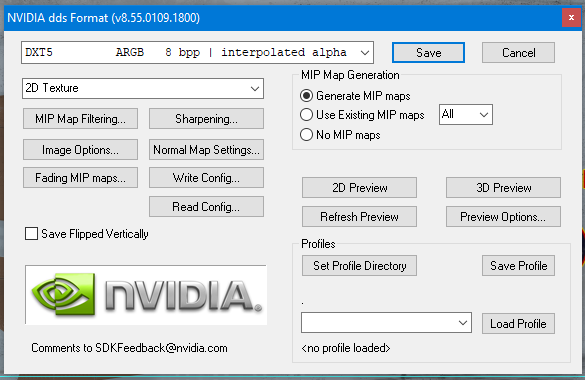Viewport: 585px width, 380px height.
Task: Click Read Config button
Action: coord(206,207)
